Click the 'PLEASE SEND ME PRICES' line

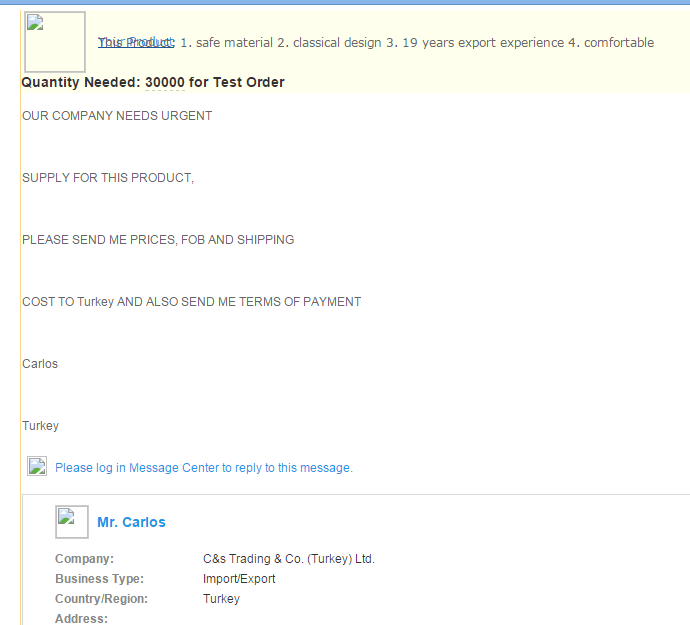point(158,240)
